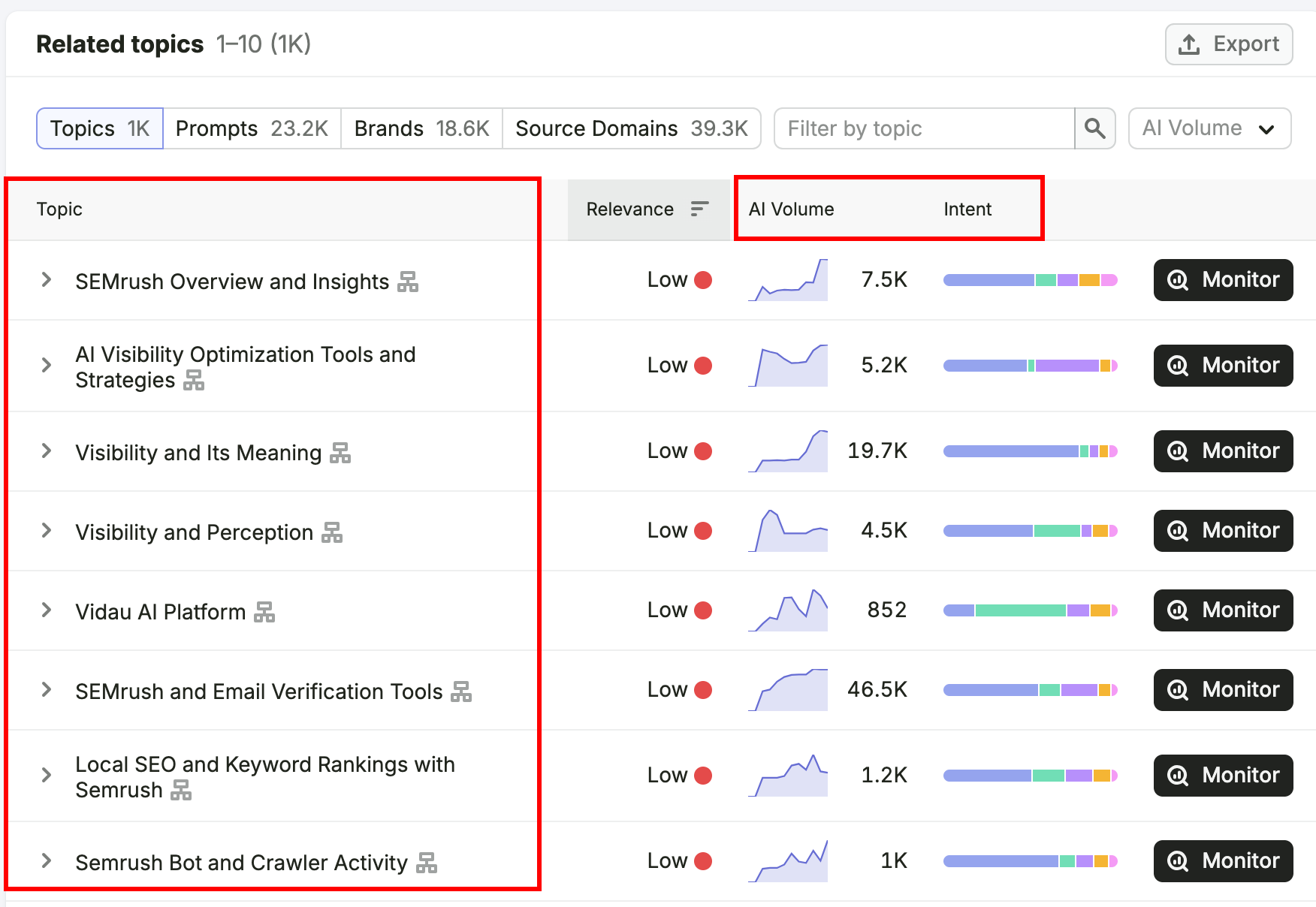Open trend chart for SEMrush Overview and Insights
1316x907 pixels.
(788, 280)
